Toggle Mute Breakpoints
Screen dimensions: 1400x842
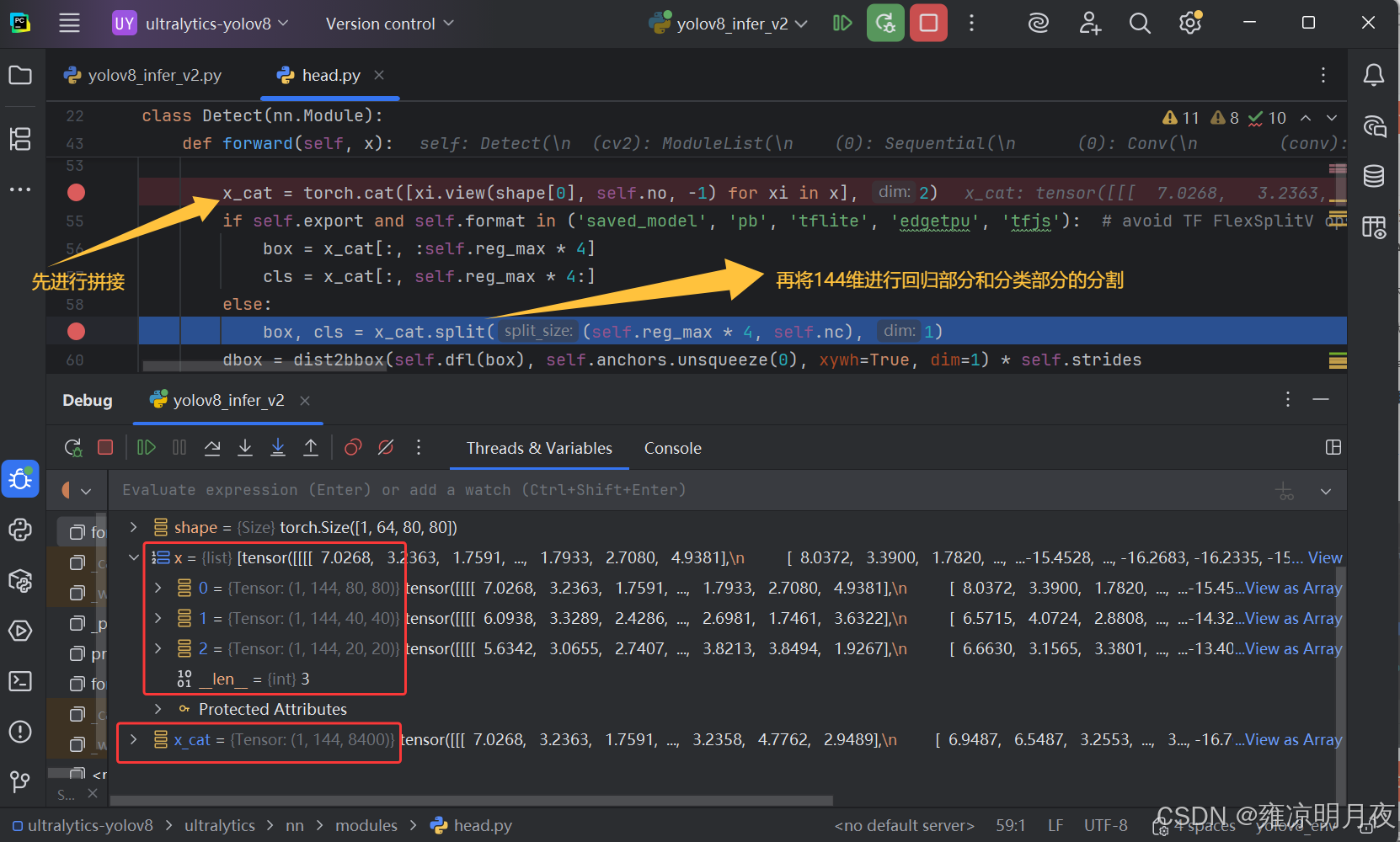tap(386, 447)
